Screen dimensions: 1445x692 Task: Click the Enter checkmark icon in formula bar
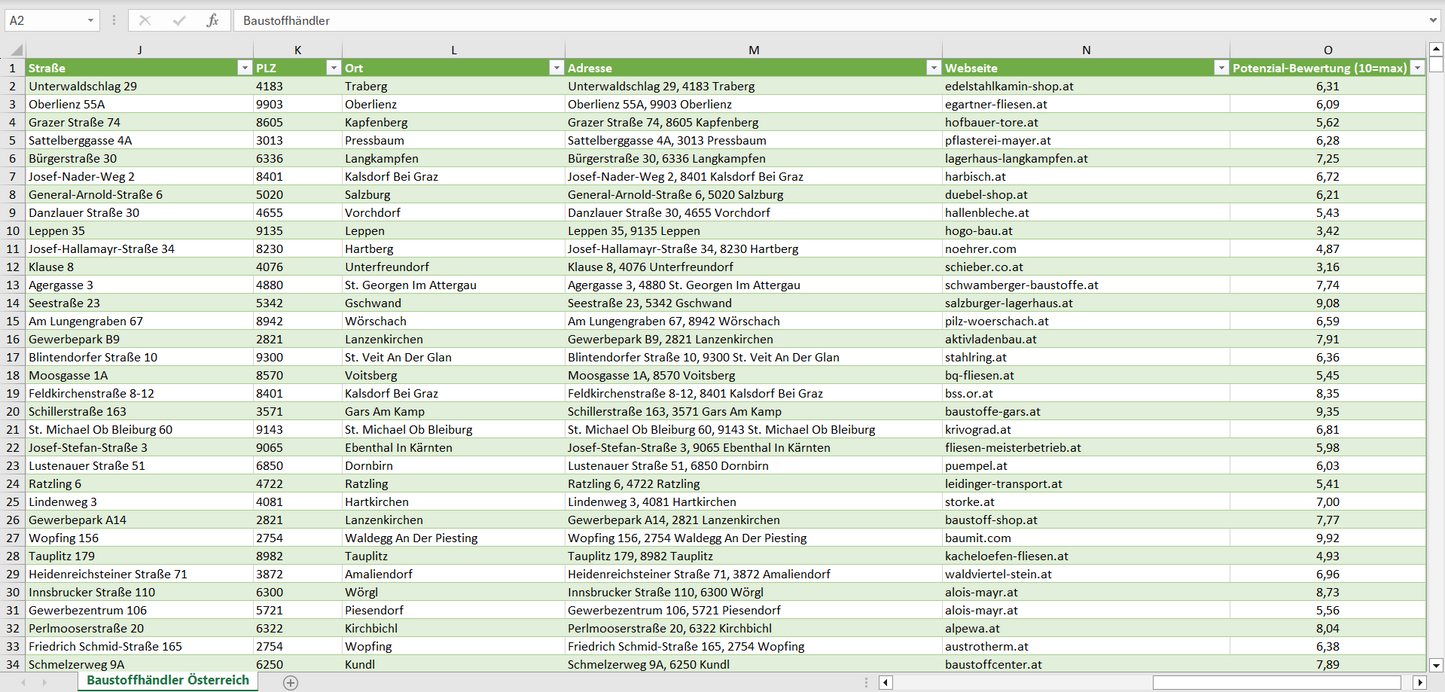pyautogui.click(x=179, y=20)
